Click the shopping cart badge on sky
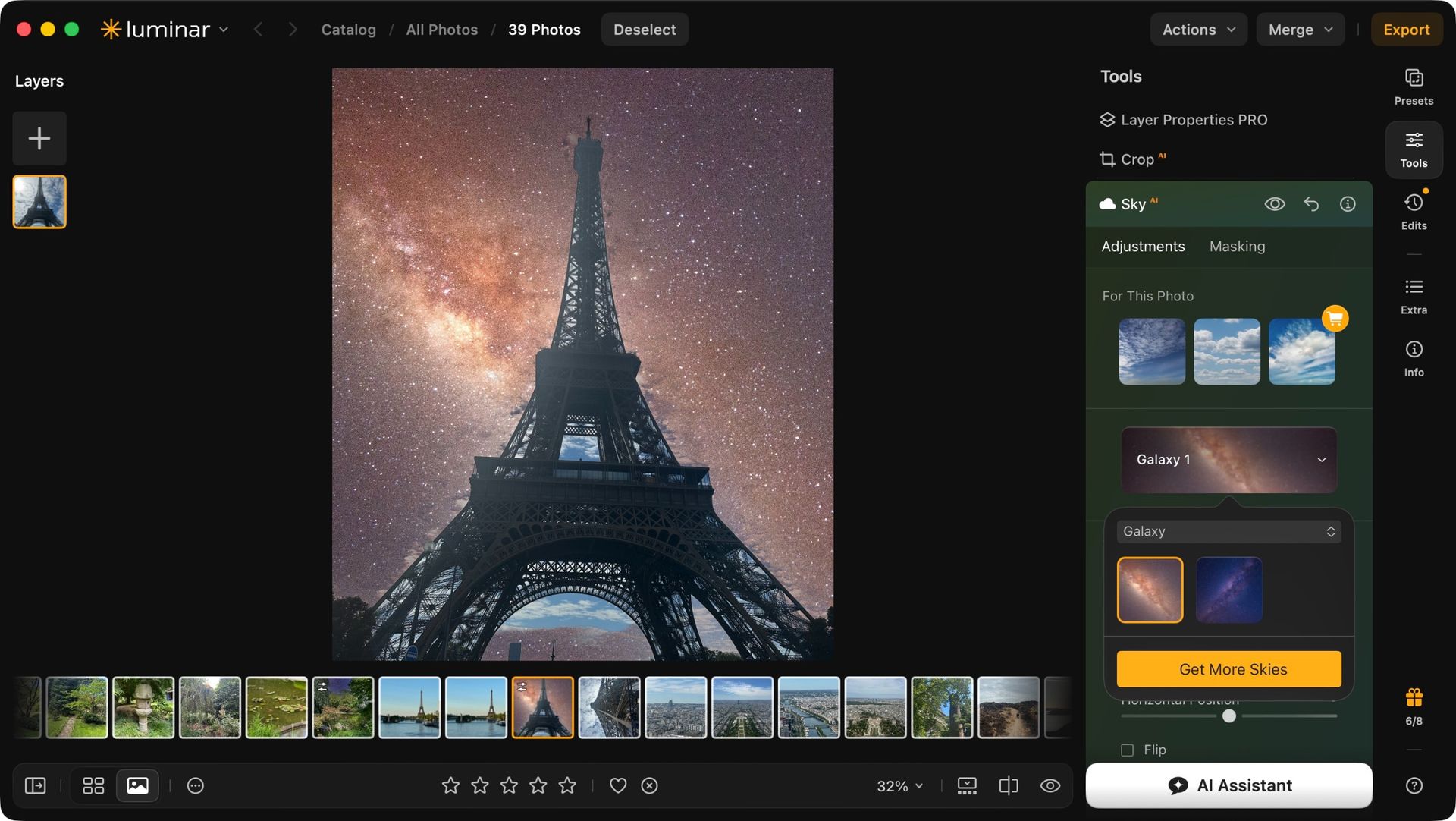This screenshot has height=821, width=1456. pyautogui.click(x=1335, y=318)
